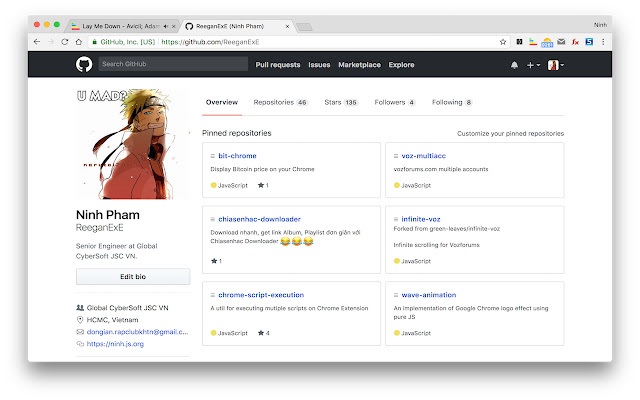Image resolution: width=640 pixels, height=400 pixels.
Task: Click the ReeganExE username text
Action: 100,227
